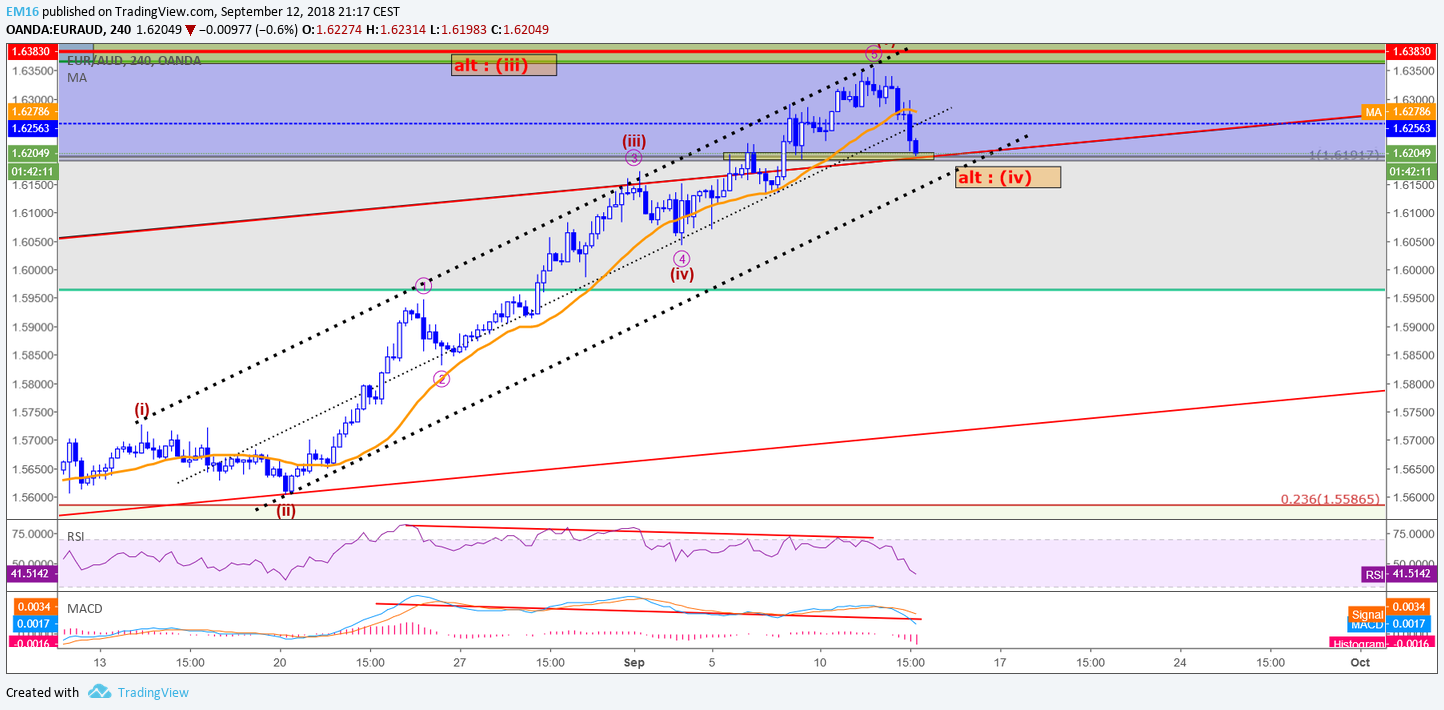Click date '17' on the time axis
Screen dimensions: 1444x710
coord(1000,662)
